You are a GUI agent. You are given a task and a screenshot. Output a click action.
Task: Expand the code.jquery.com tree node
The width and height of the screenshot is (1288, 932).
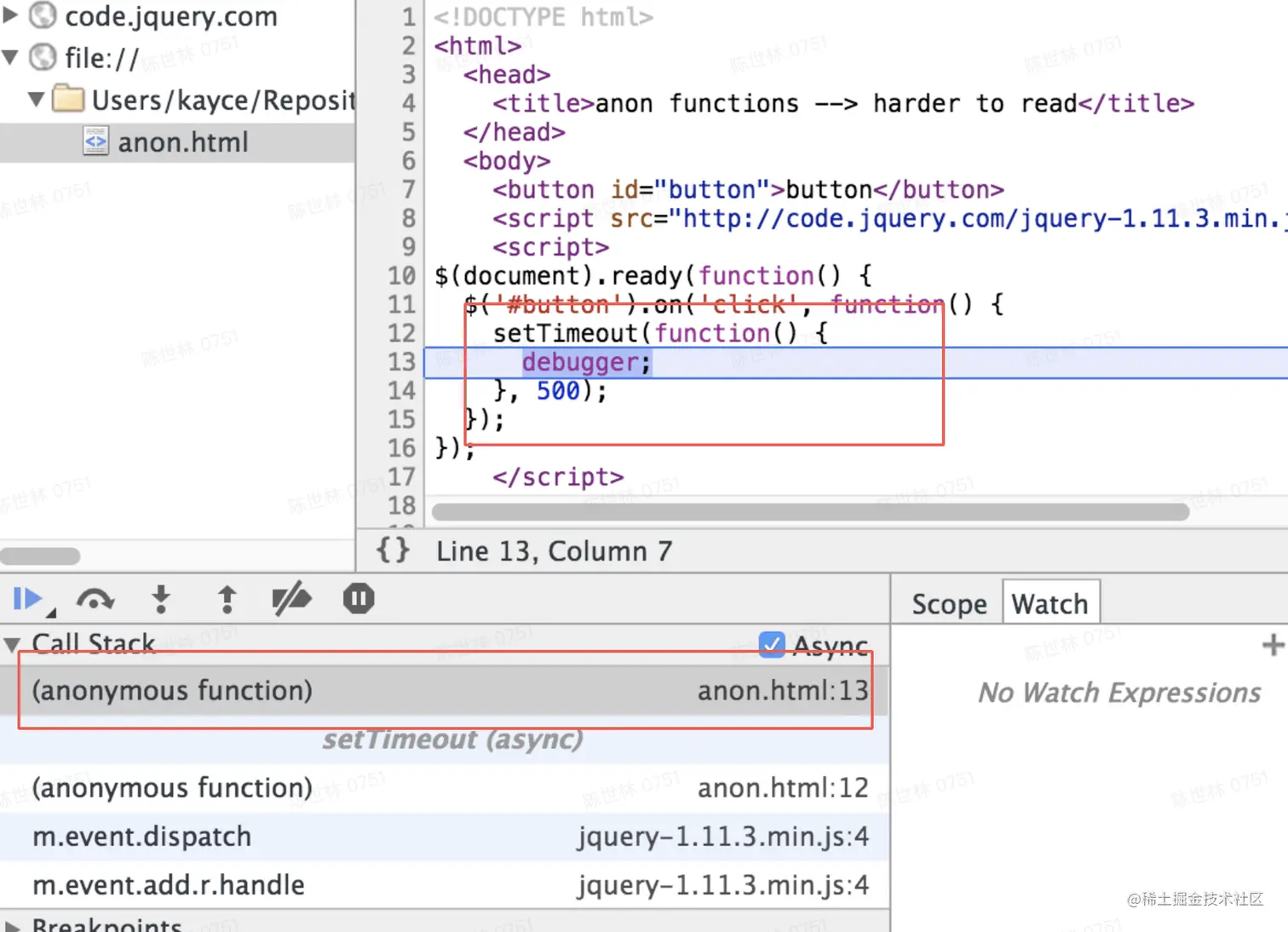[11, 14]
